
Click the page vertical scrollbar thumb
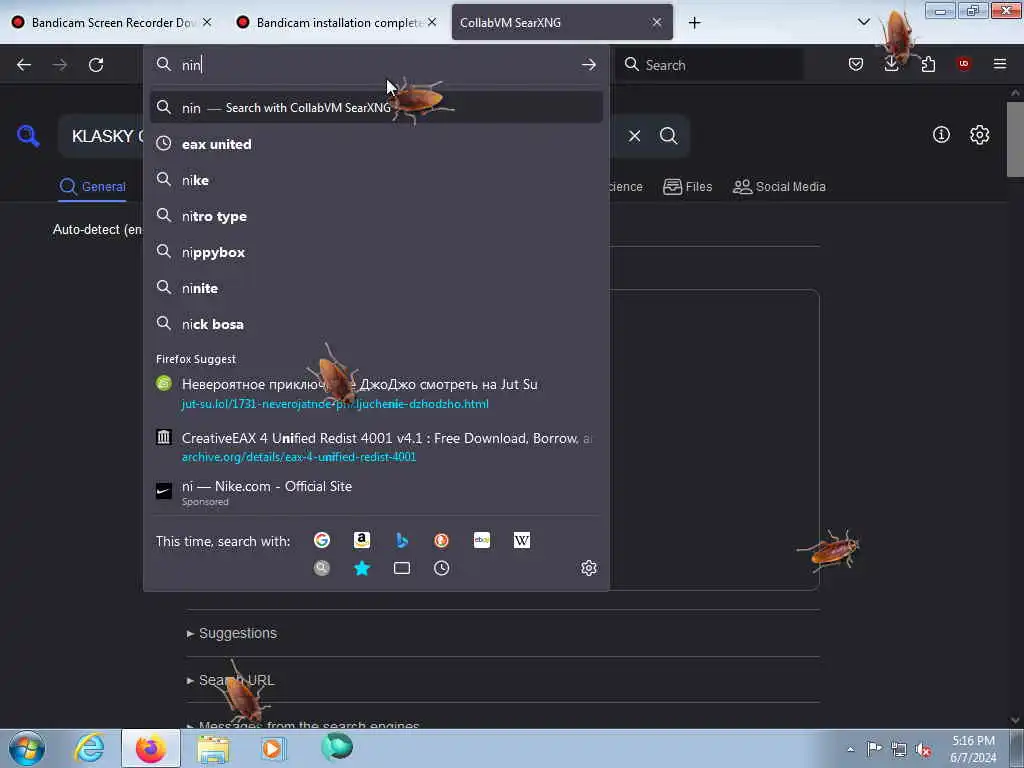(1014, 139)
